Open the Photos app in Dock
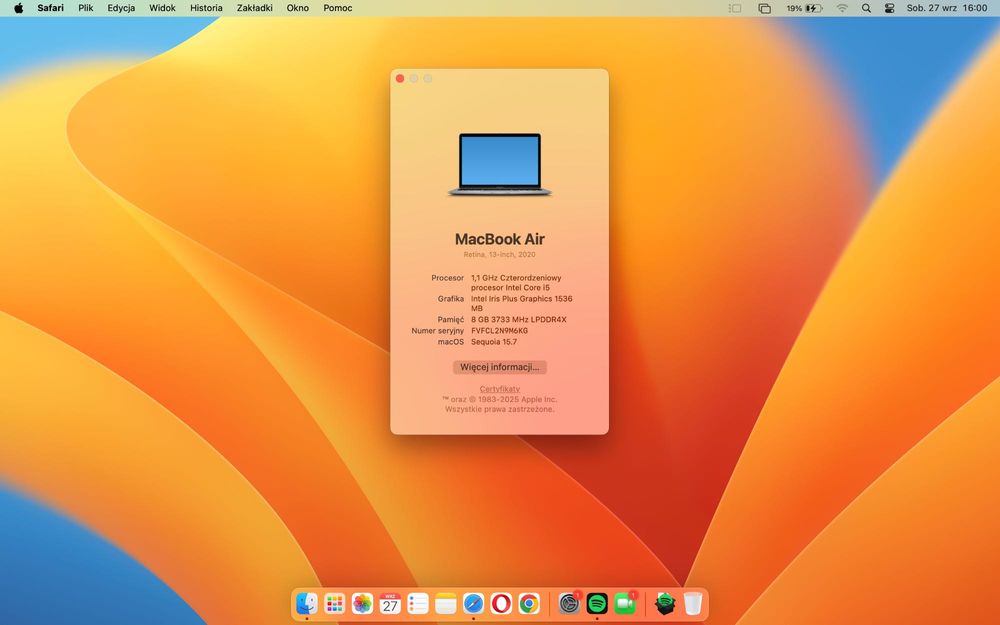1000x625 pixels. point(362,603)
